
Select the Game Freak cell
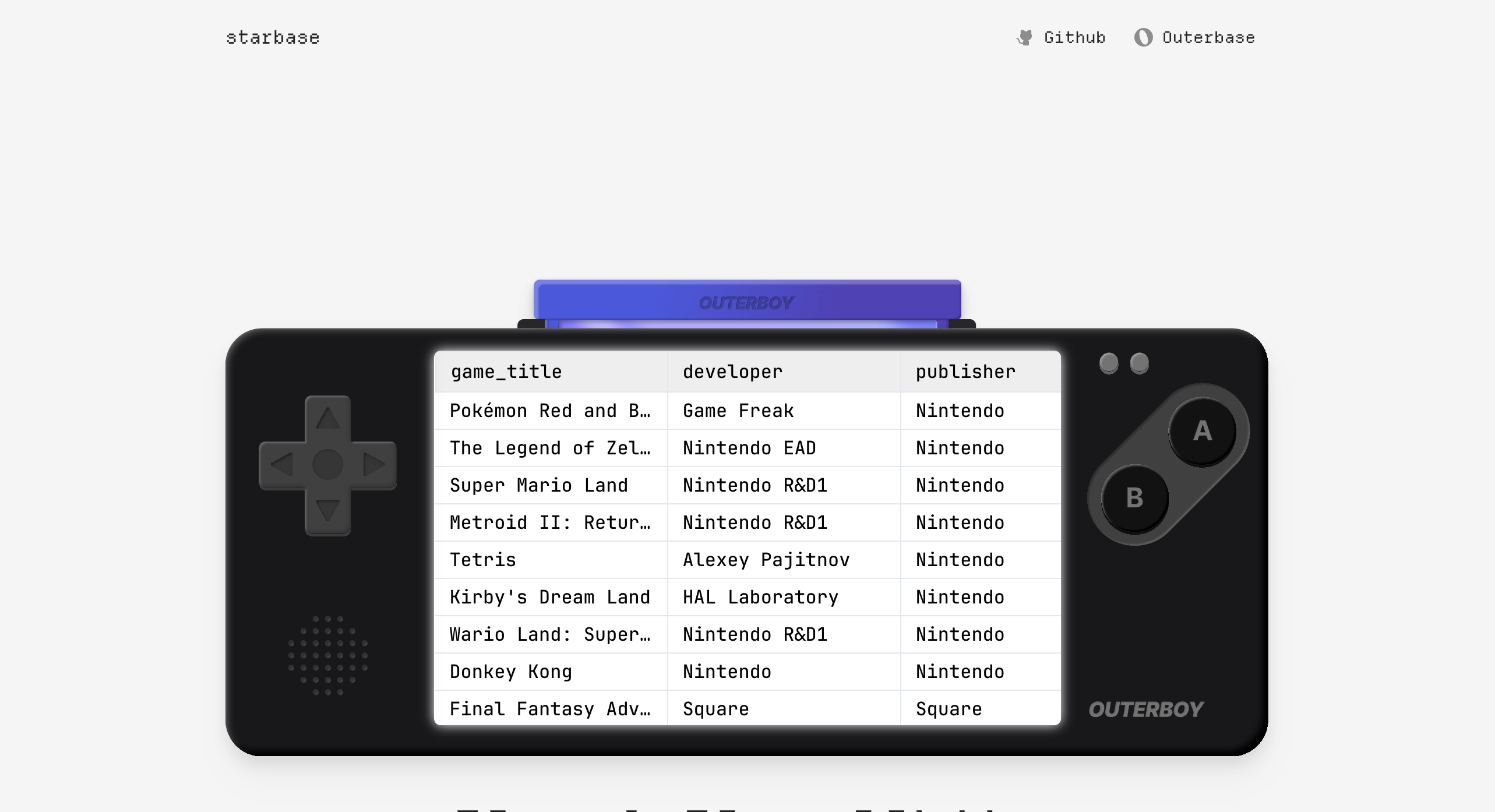click(x=784, y=411)
